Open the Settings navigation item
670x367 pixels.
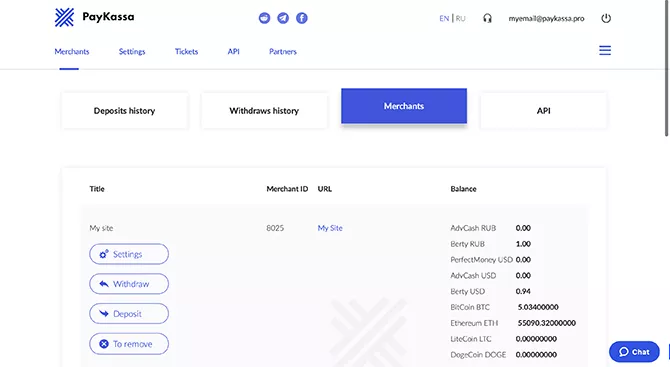(132, 52)
